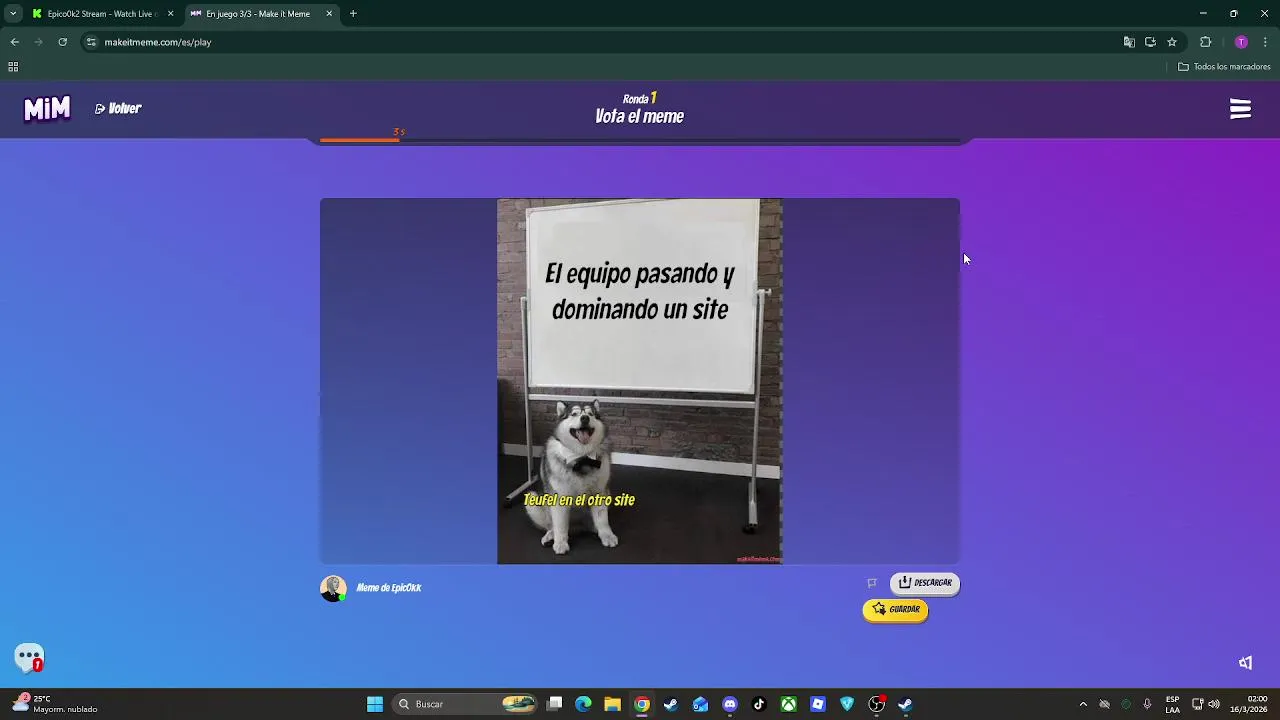Screen dimensions: 1280x720
Task: Switch the ESP LAA keyboard language
Action: tap(1172, 704)
